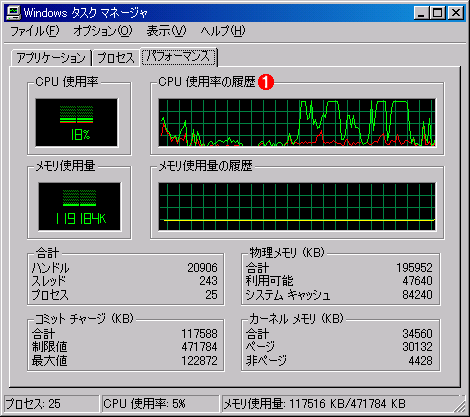Image resolution: width=470 pixels, height=417 pixels.
Task: Open the ファイル(F) menu
Action: tap(35, 31)
